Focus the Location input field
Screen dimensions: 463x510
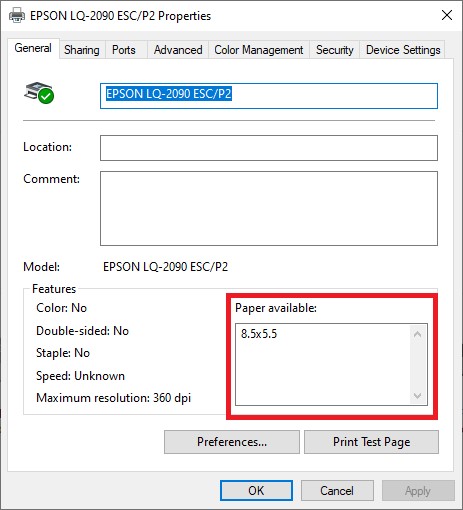coord(269,148)
